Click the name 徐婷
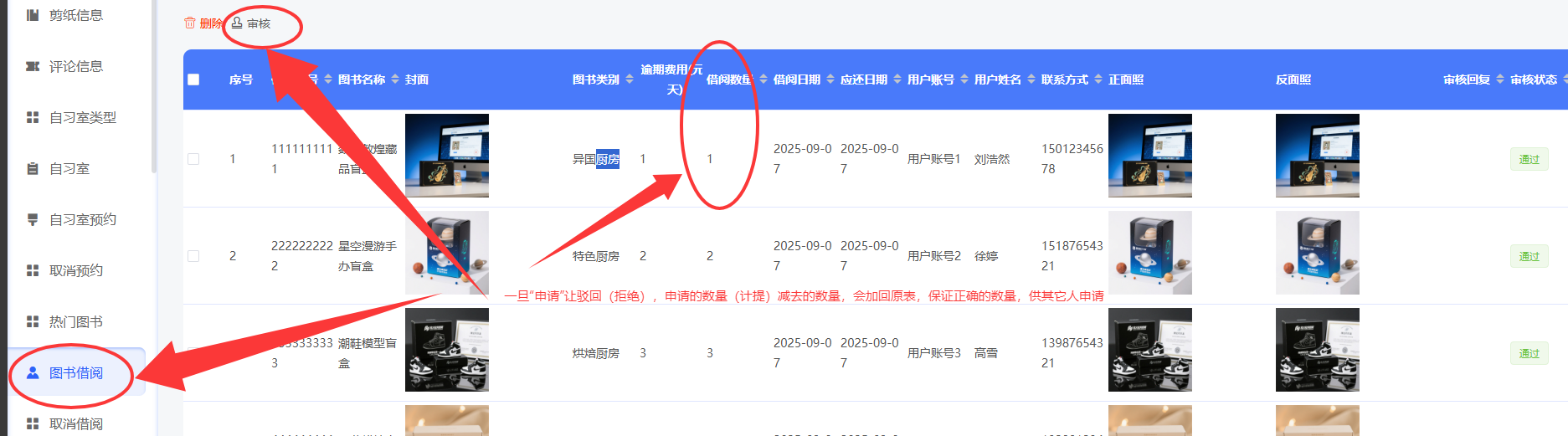 pyautogui.click(x=986, y=256)
